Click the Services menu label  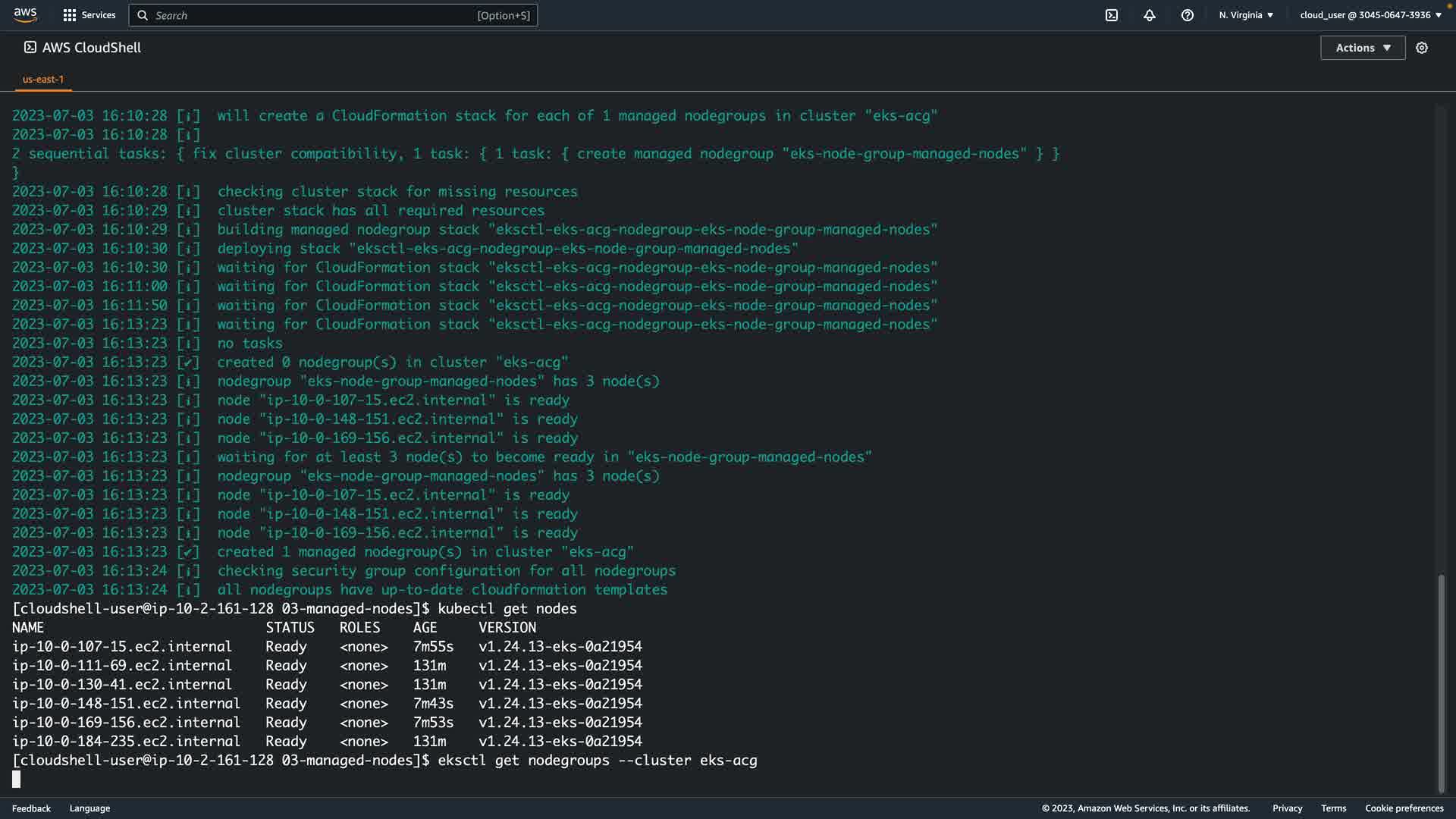point(99,15)
